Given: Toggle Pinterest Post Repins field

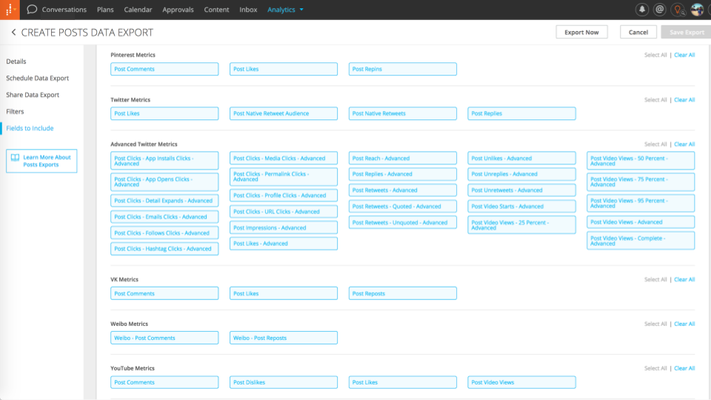Looking at the screenshot, I should (x=403, y=69).
